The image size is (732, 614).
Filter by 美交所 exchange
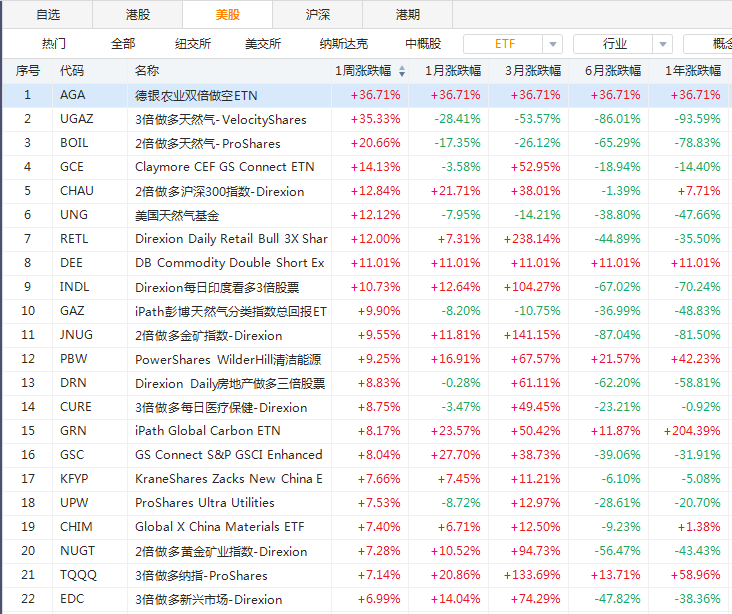[x=263, y=44]
